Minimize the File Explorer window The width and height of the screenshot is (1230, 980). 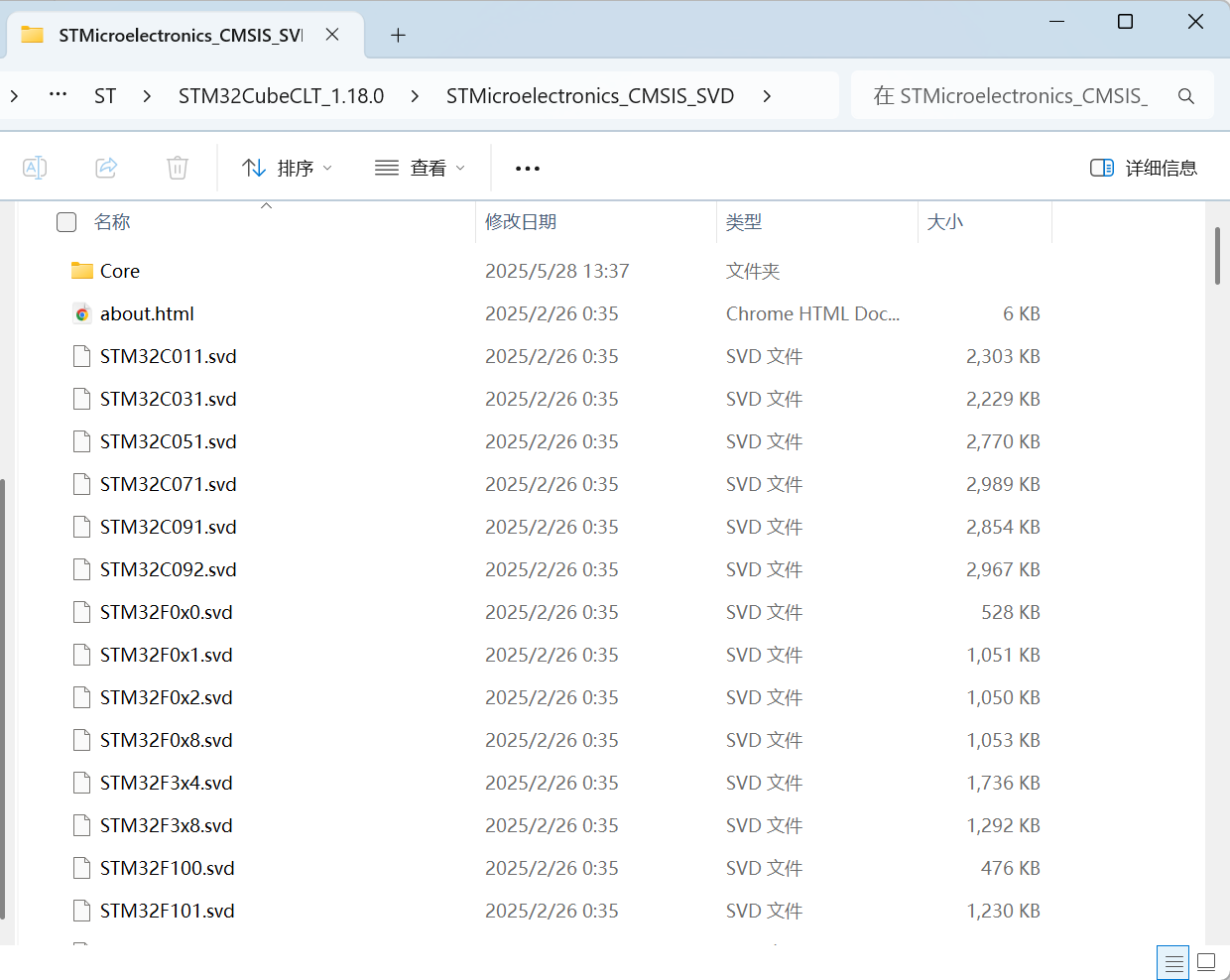coord(1056,21)
